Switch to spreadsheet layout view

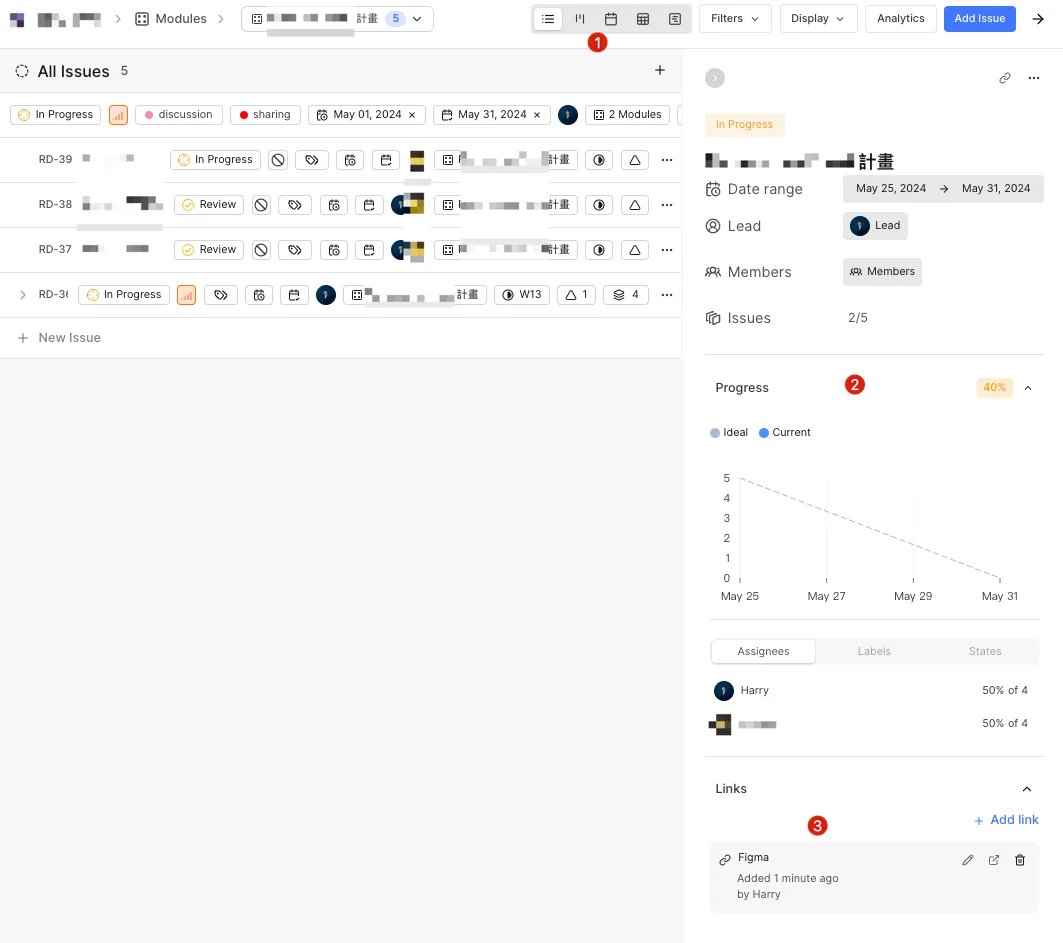[643, 19]
